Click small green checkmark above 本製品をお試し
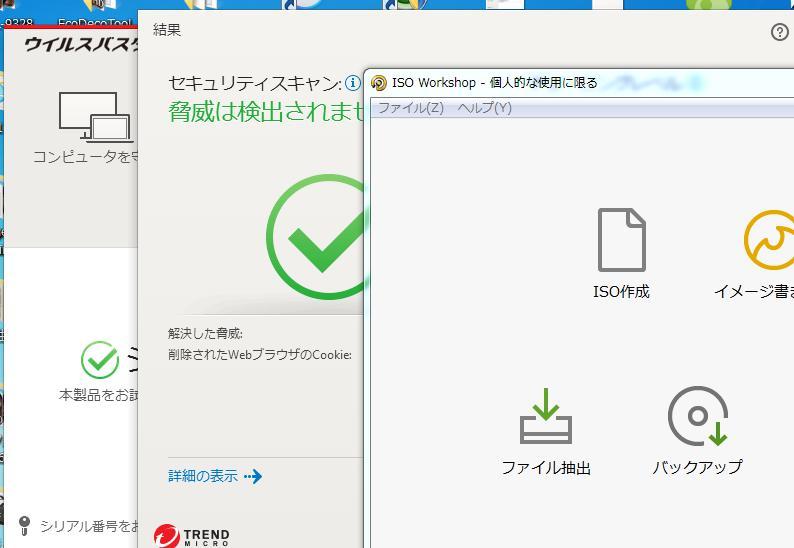Viewport: 794px width, 548px height. pyautogui.click(x=99, y=359)
